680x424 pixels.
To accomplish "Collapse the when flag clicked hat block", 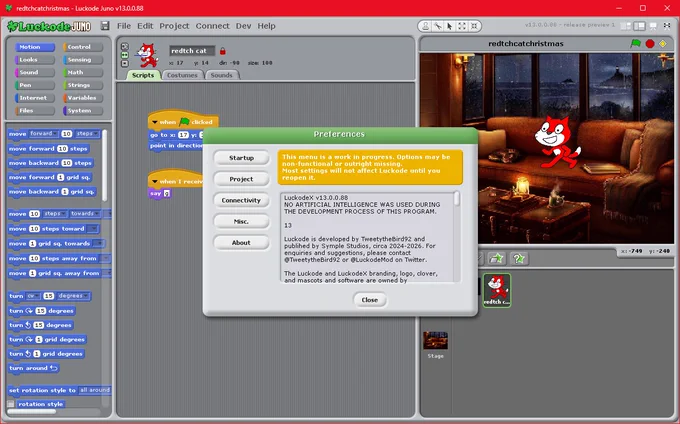I will 155,122.
